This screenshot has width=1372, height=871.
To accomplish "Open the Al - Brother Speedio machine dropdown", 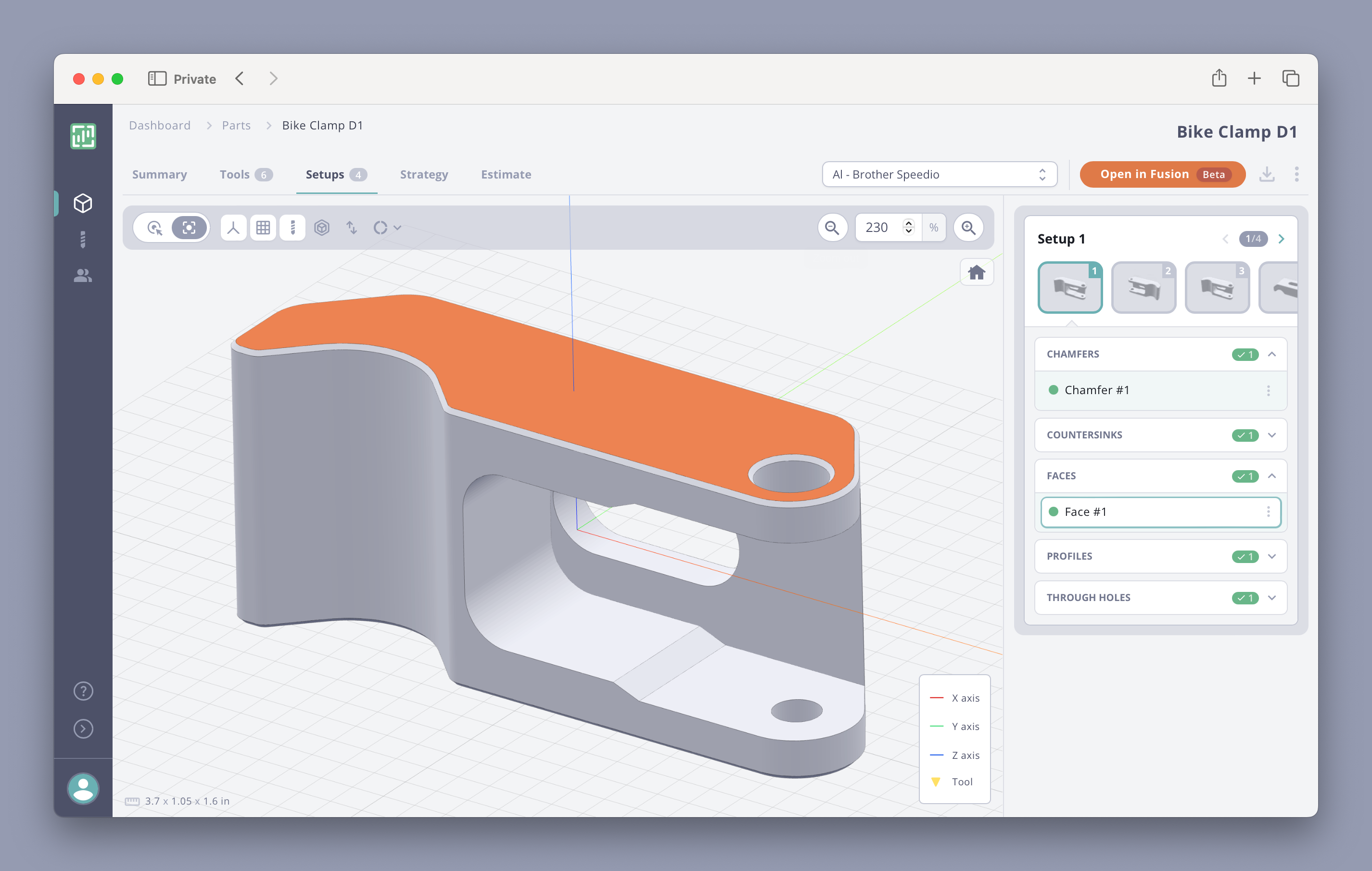I will [x=939, y=174].
